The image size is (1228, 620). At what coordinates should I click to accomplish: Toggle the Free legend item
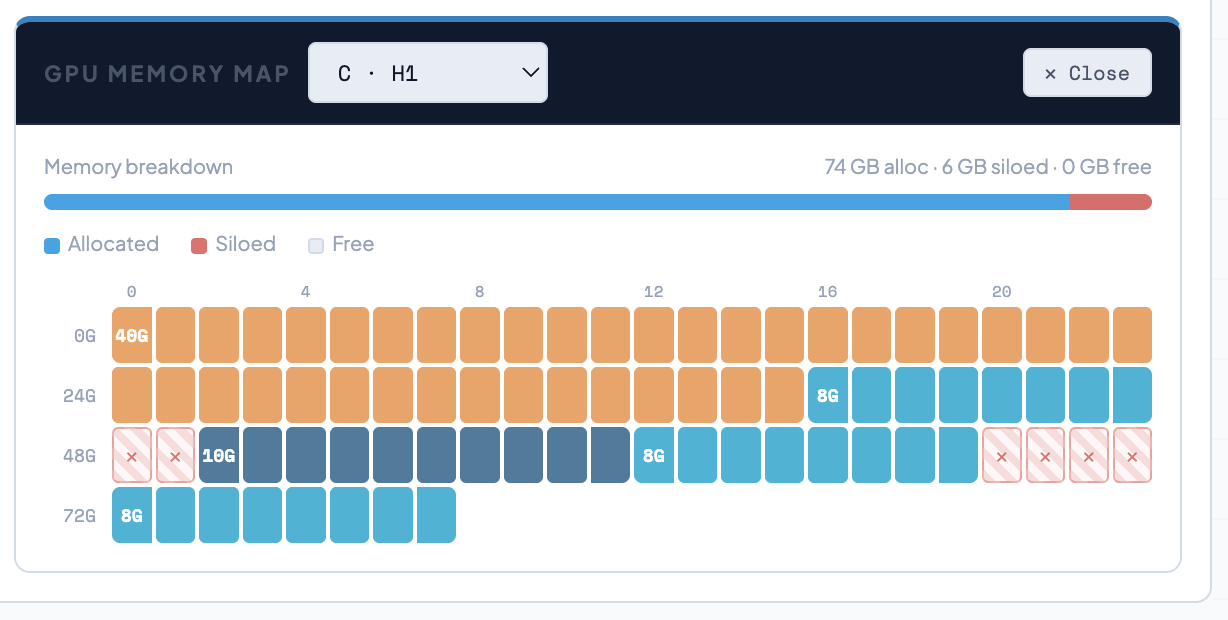[341, 245]
